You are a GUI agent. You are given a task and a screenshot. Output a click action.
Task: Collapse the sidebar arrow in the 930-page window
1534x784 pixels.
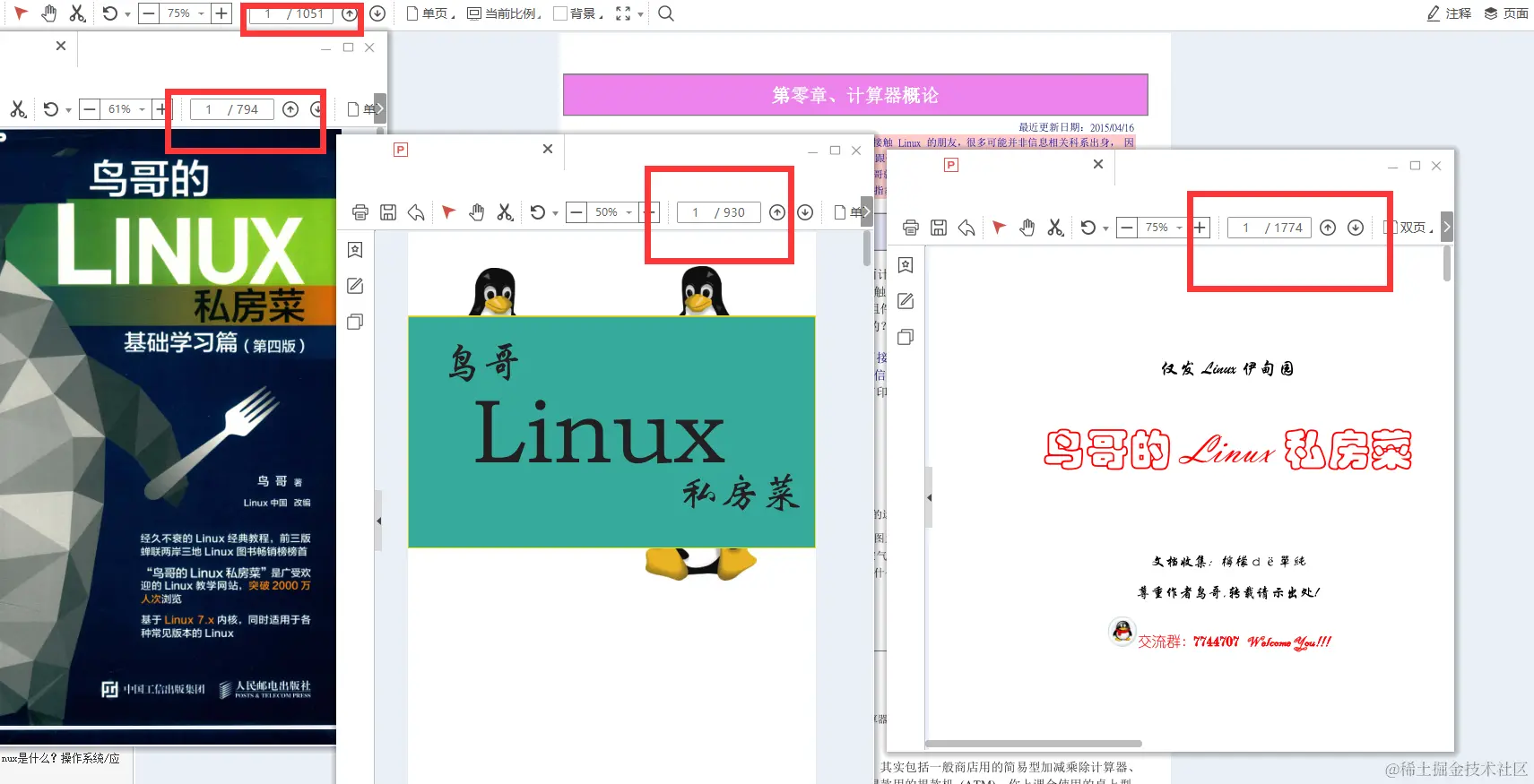[x=378, y=521]
